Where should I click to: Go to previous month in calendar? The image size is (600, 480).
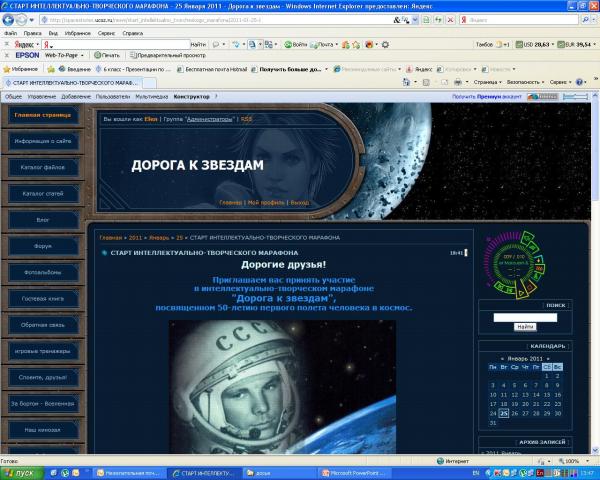click(x=502, y=359)
